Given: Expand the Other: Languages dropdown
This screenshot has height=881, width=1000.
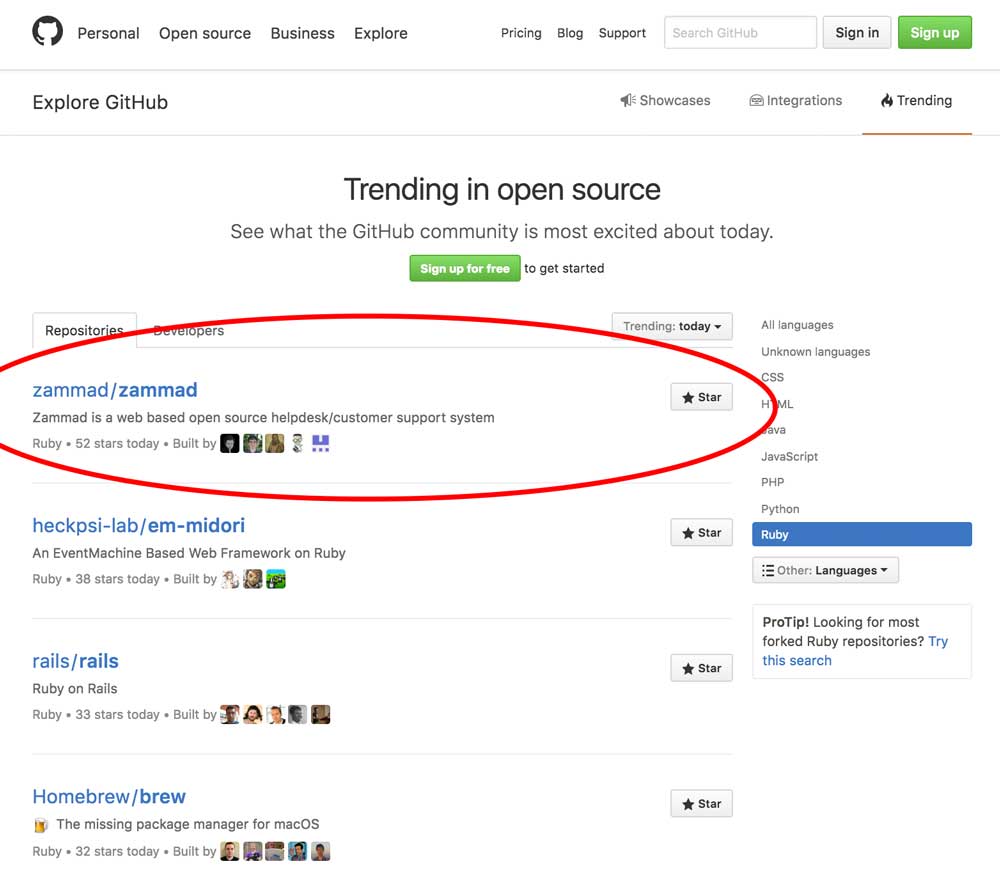Looking at the screenshot, I should tap(825, 570).
